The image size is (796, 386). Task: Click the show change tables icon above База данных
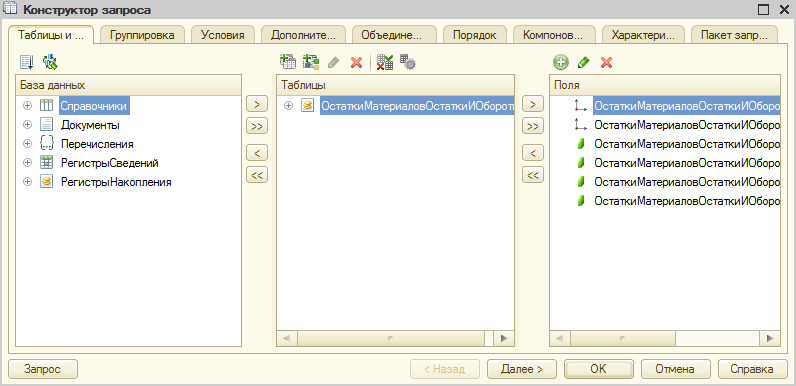click(26, 62)
